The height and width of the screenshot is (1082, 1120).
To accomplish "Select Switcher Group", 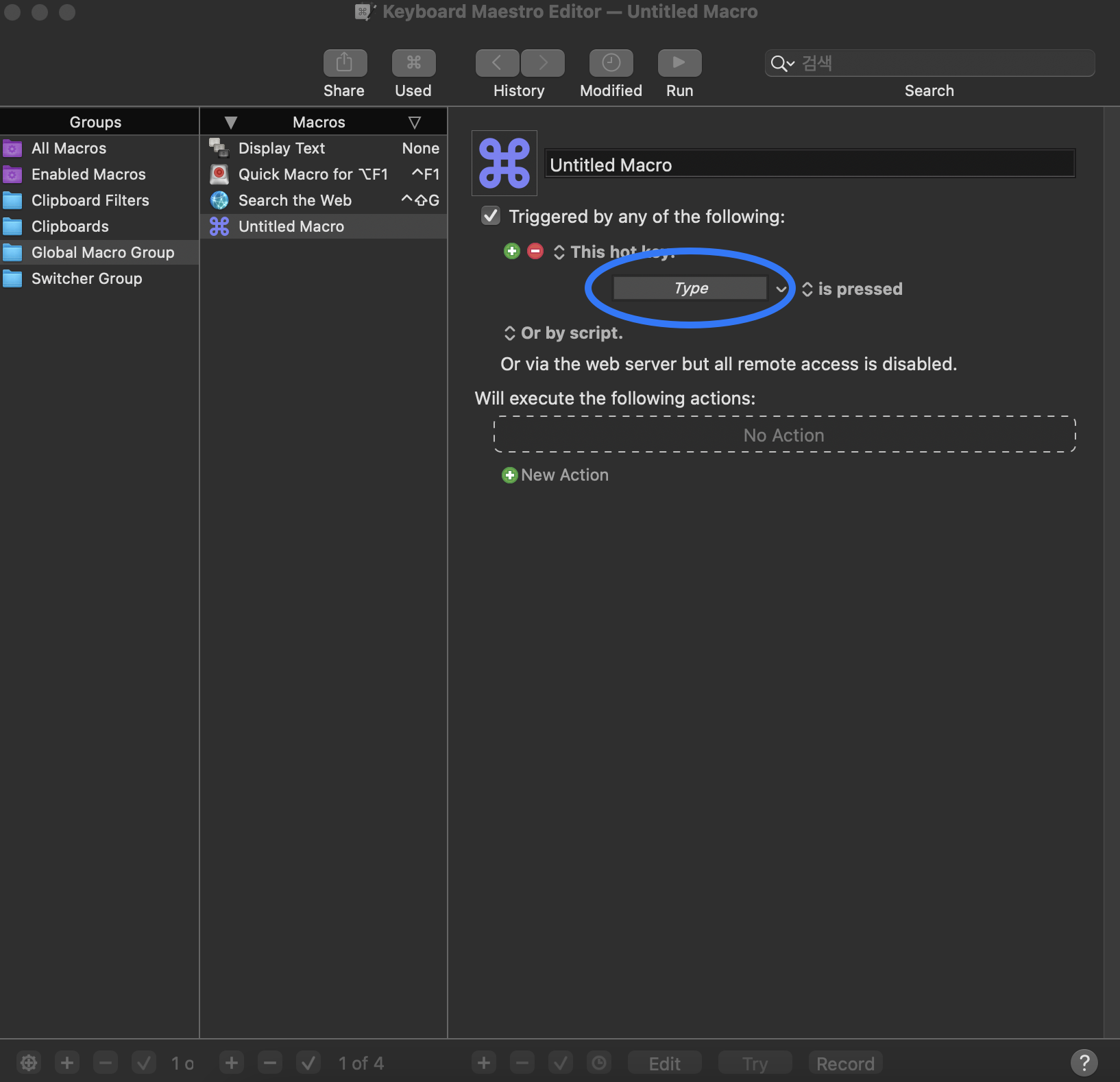I will click(99, 278).
